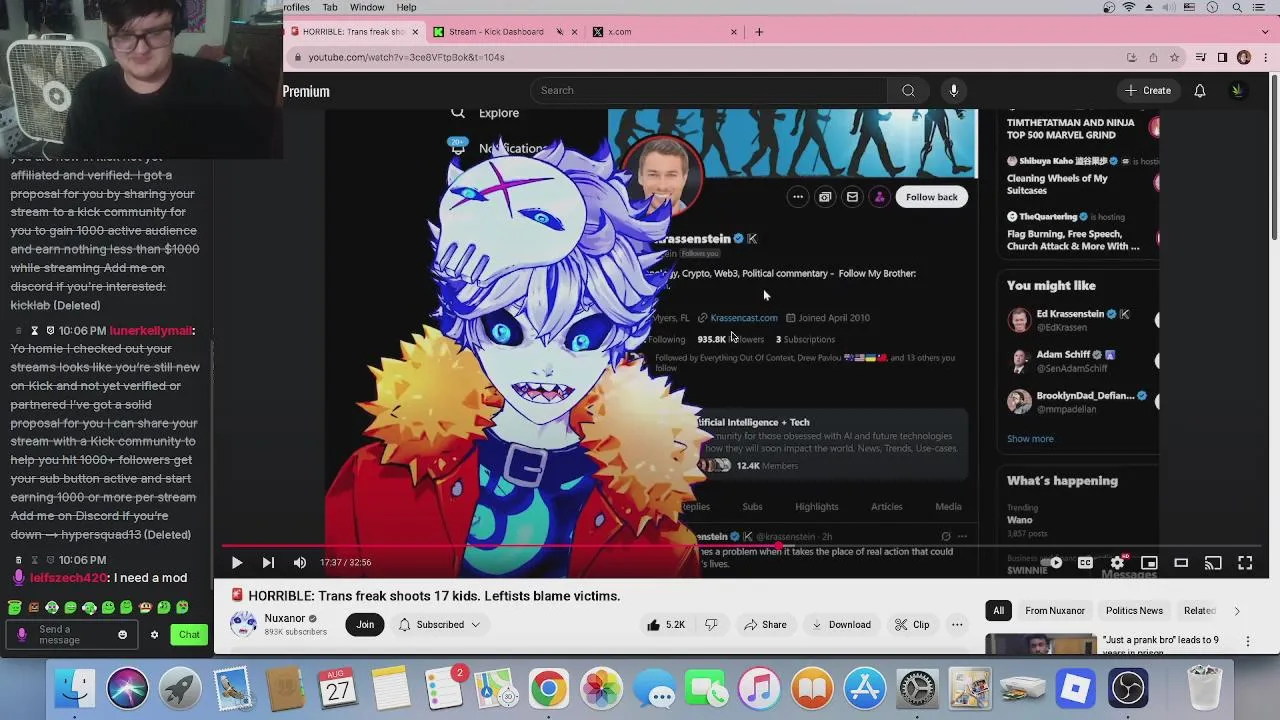
Task: Open video player settings gear
Action: 1117,563
